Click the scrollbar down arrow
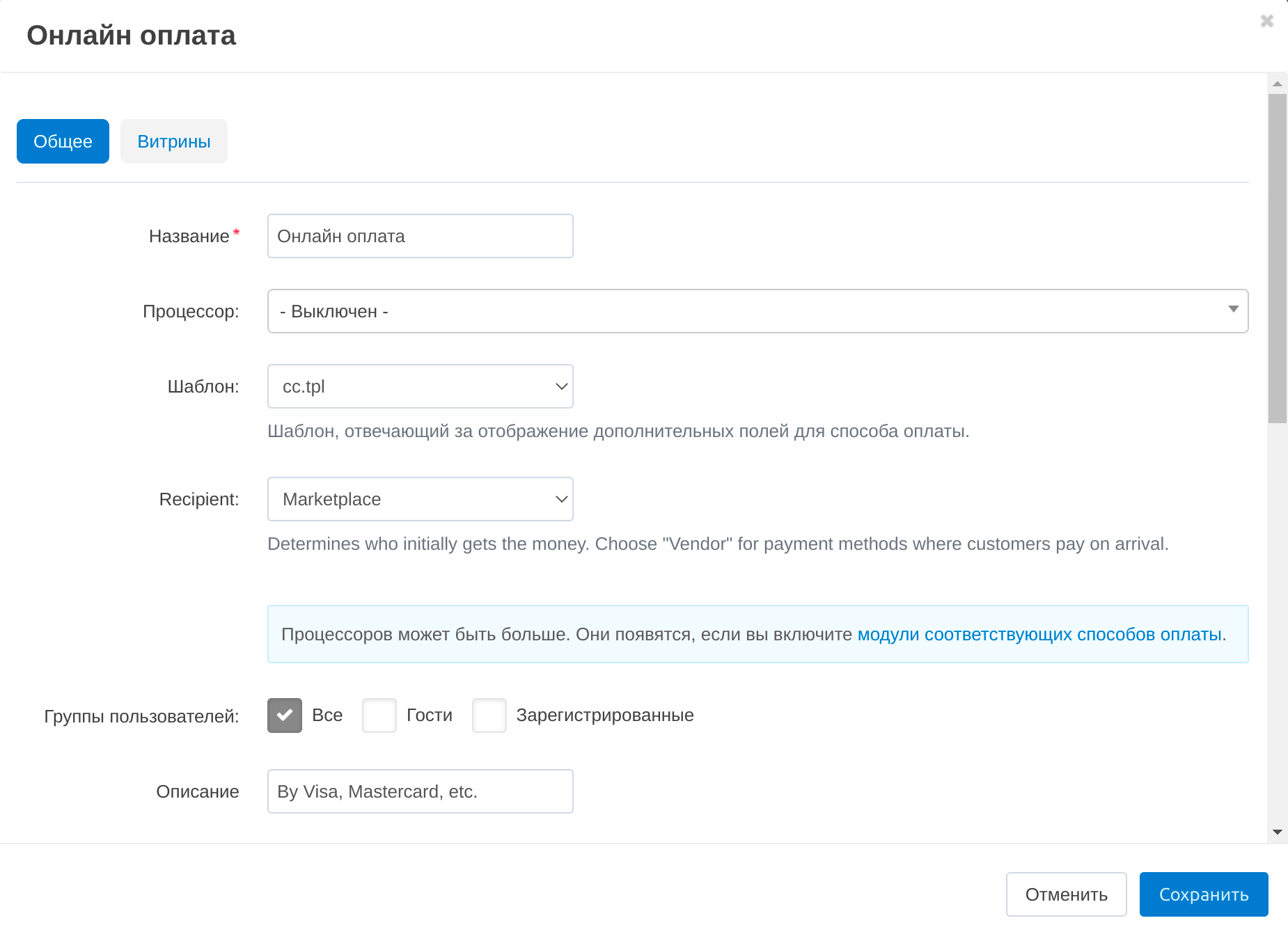Viewport: 1288px width, 941px height. point(1277,832)
